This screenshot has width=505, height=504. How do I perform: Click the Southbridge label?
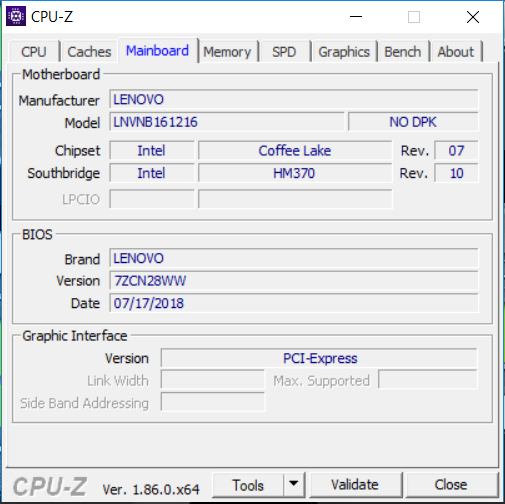coord(64,173)
